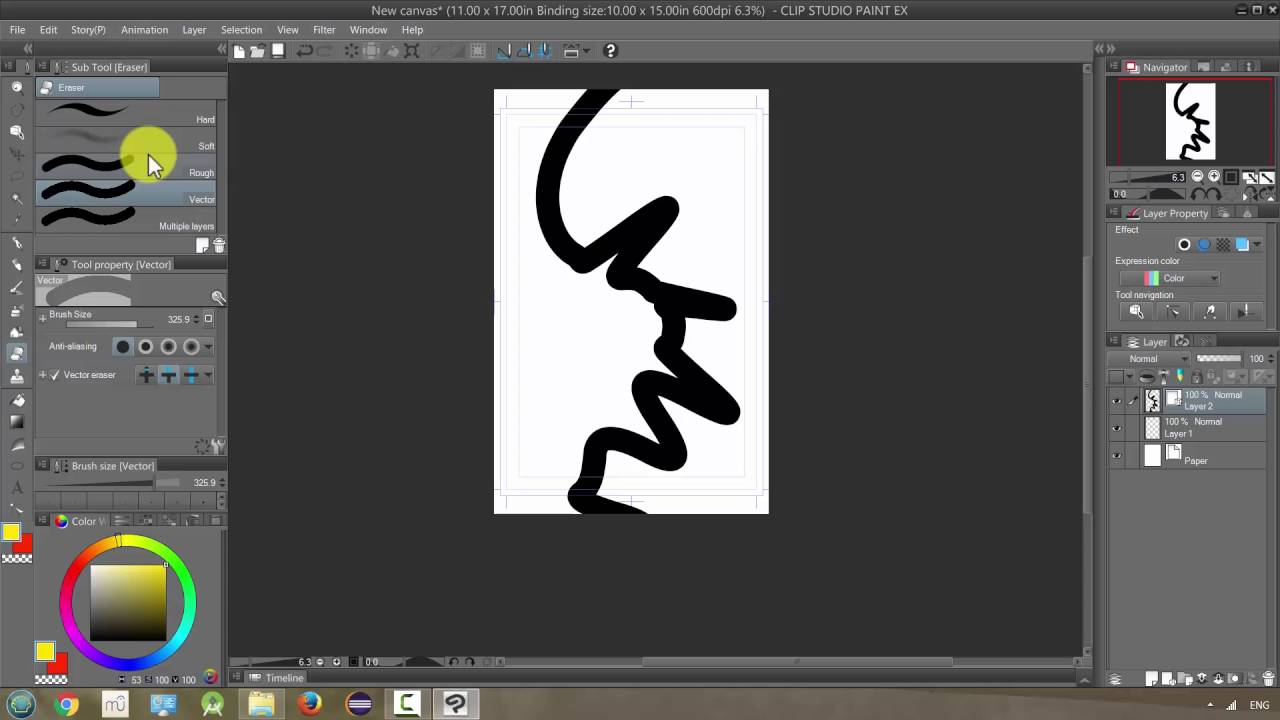This screenshot has width=1280, height=720.
Task: Uncheck the Vector eraser checkbox
Action: [55, 374]
